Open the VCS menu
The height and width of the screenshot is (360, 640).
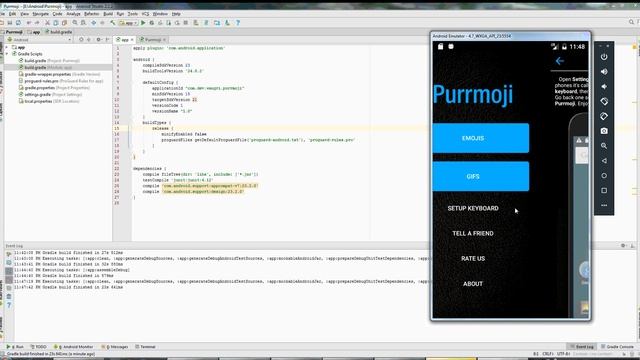(145, 14)
